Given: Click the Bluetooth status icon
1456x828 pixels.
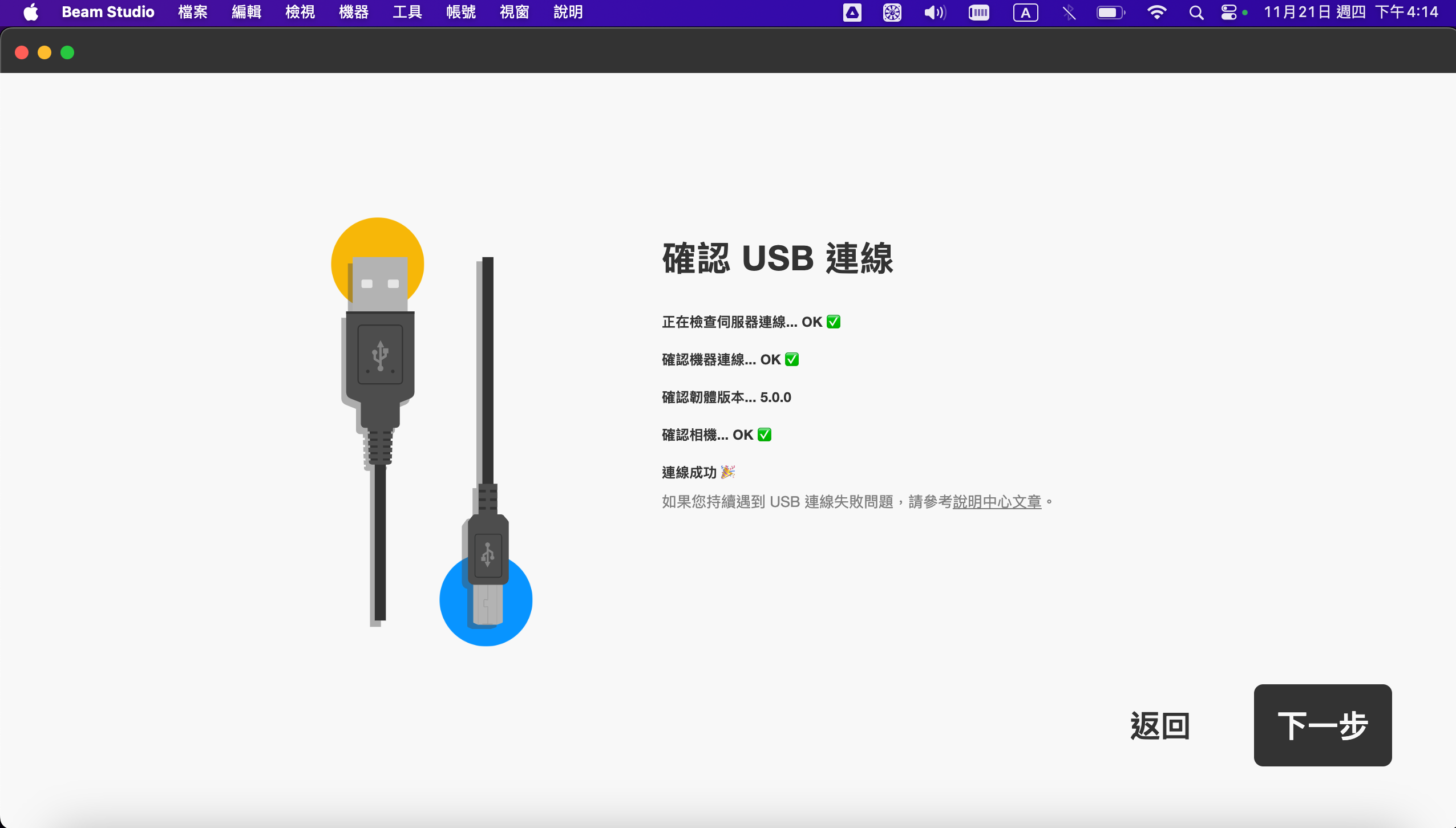Looking at the screenshot, I should tap(1069, 13).
